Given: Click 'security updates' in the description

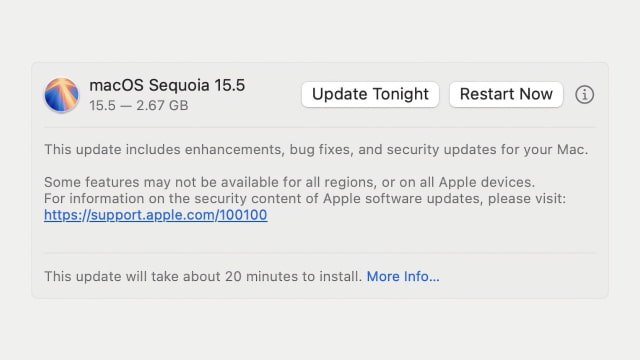Looking at the screenshot, I should tap(441, 150).
